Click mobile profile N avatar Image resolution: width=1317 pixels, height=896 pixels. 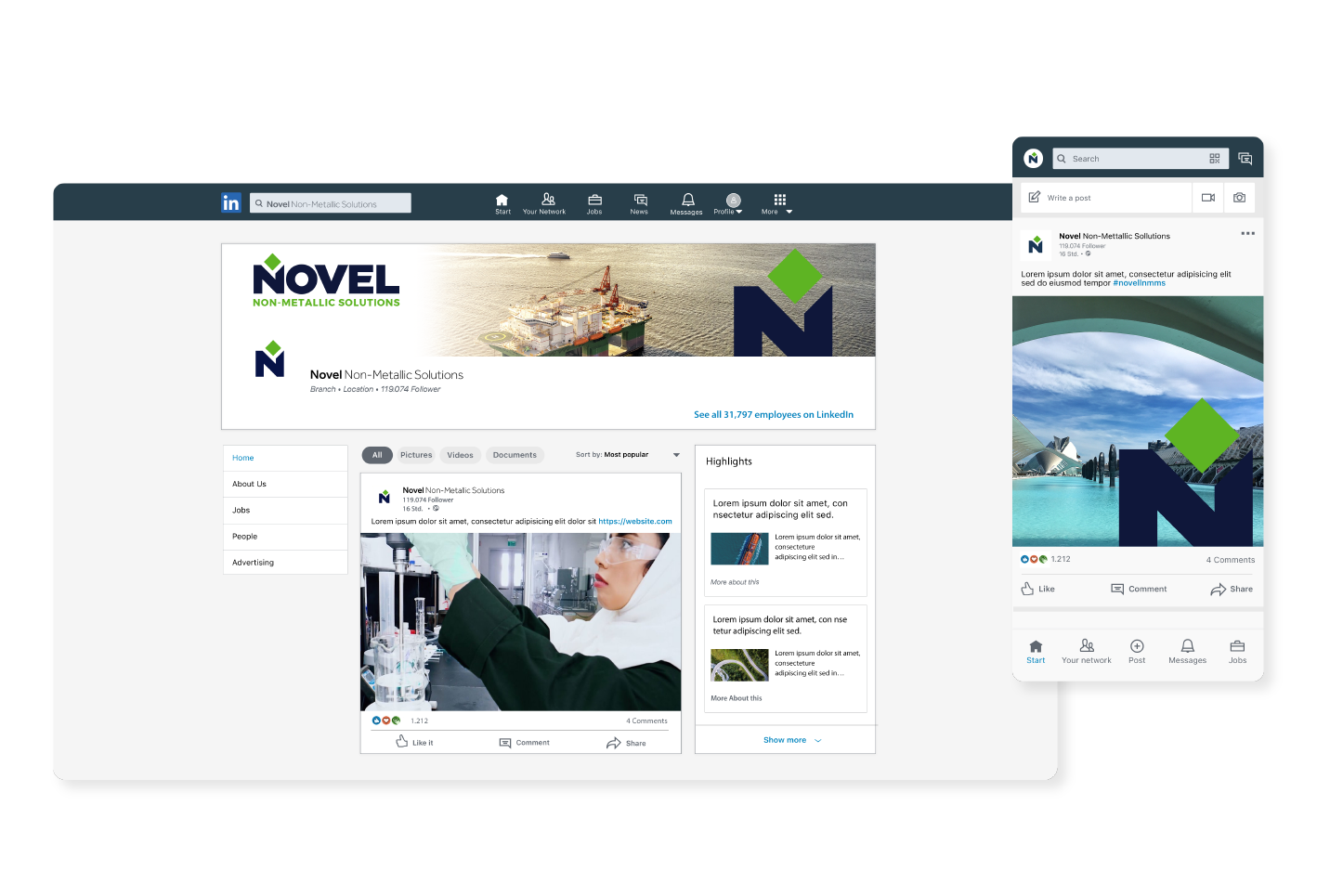pos(1033,159)
